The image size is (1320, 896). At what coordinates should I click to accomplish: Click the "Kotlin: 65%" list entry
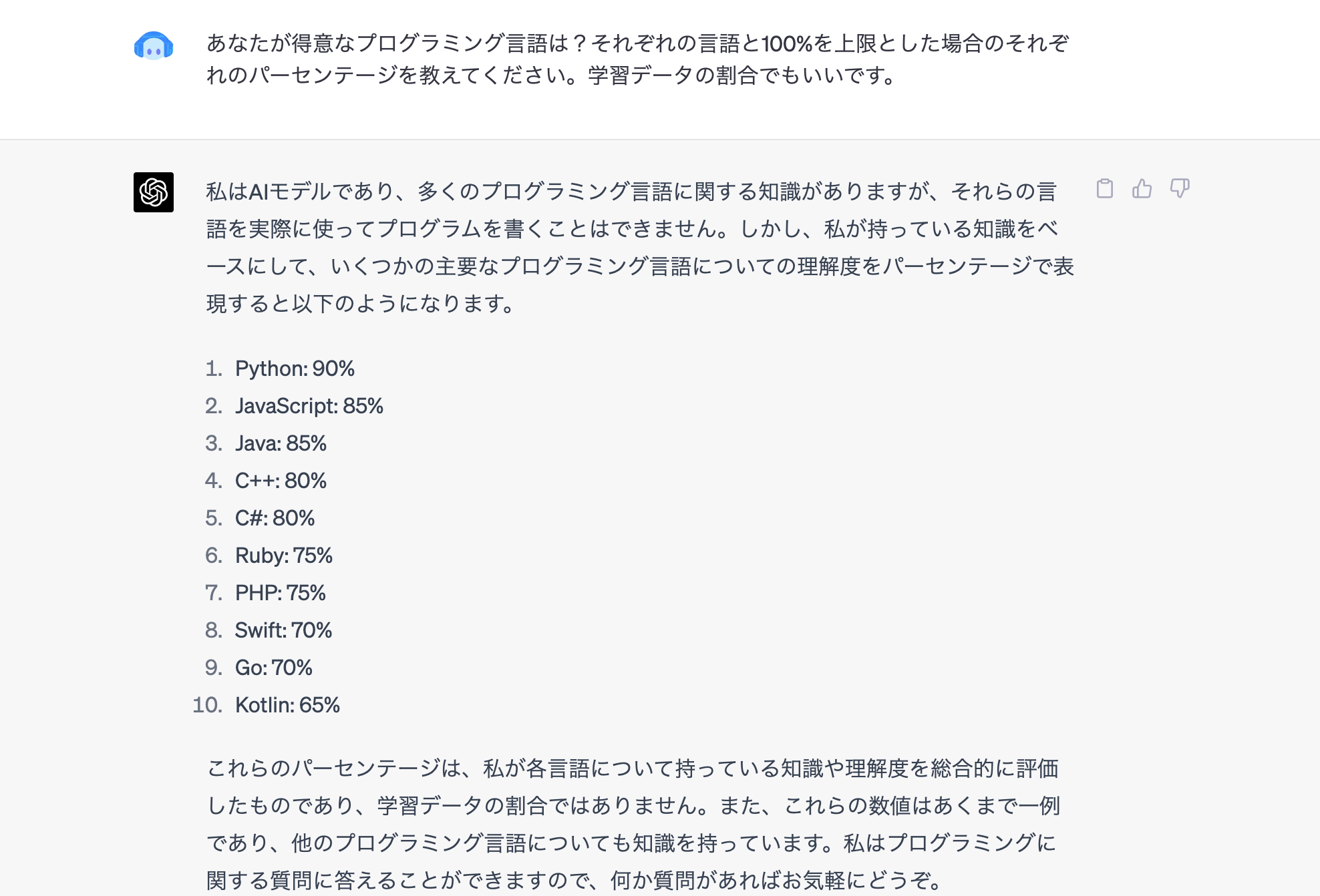coord(287,705)
